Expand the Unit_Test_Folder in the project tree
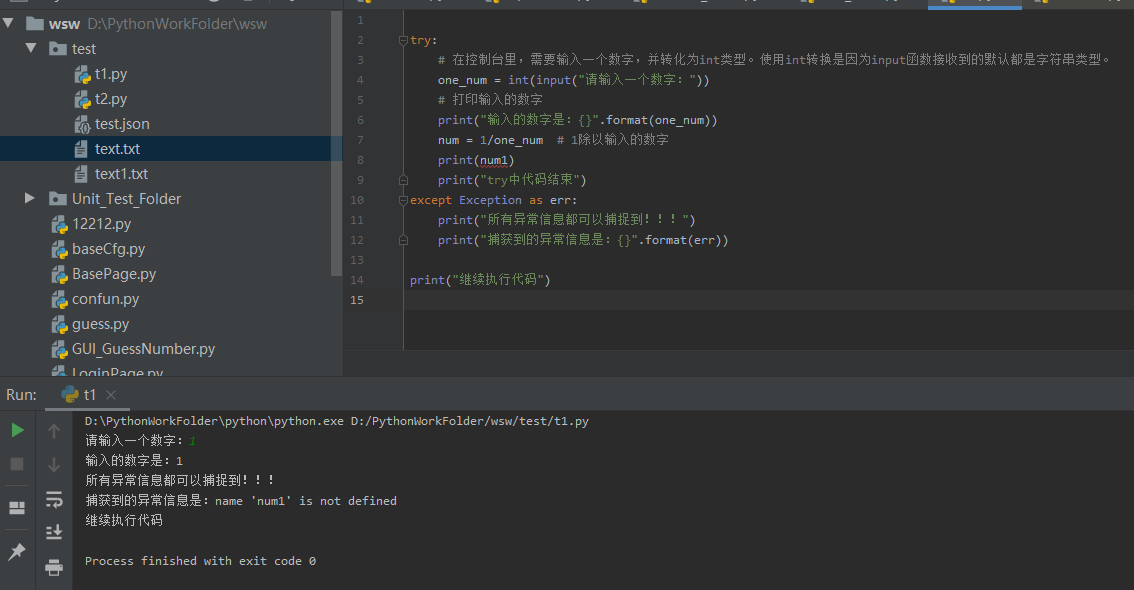 tap(29, 198)
